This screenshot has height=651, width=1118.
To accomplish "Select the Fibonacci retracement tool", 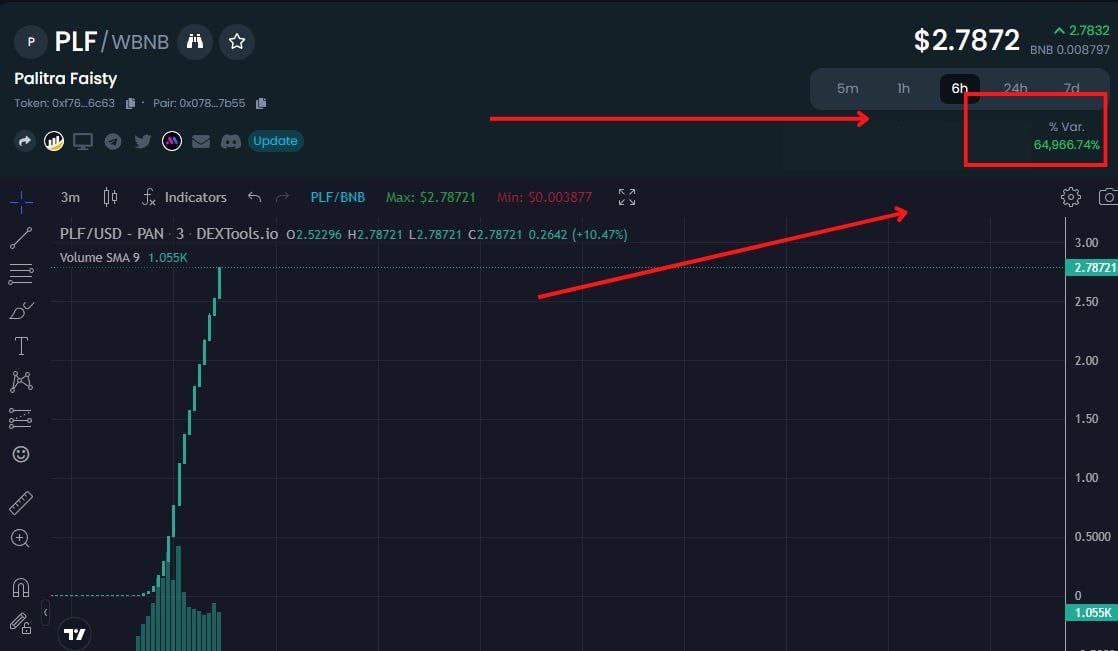I will click(x=21, y=274).
